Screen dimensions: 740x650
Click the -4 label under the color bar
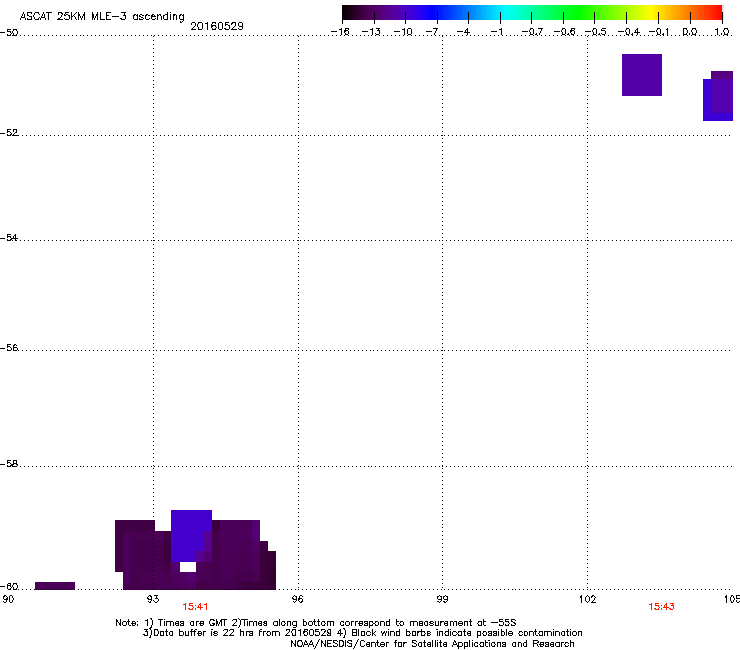[464, 32]
